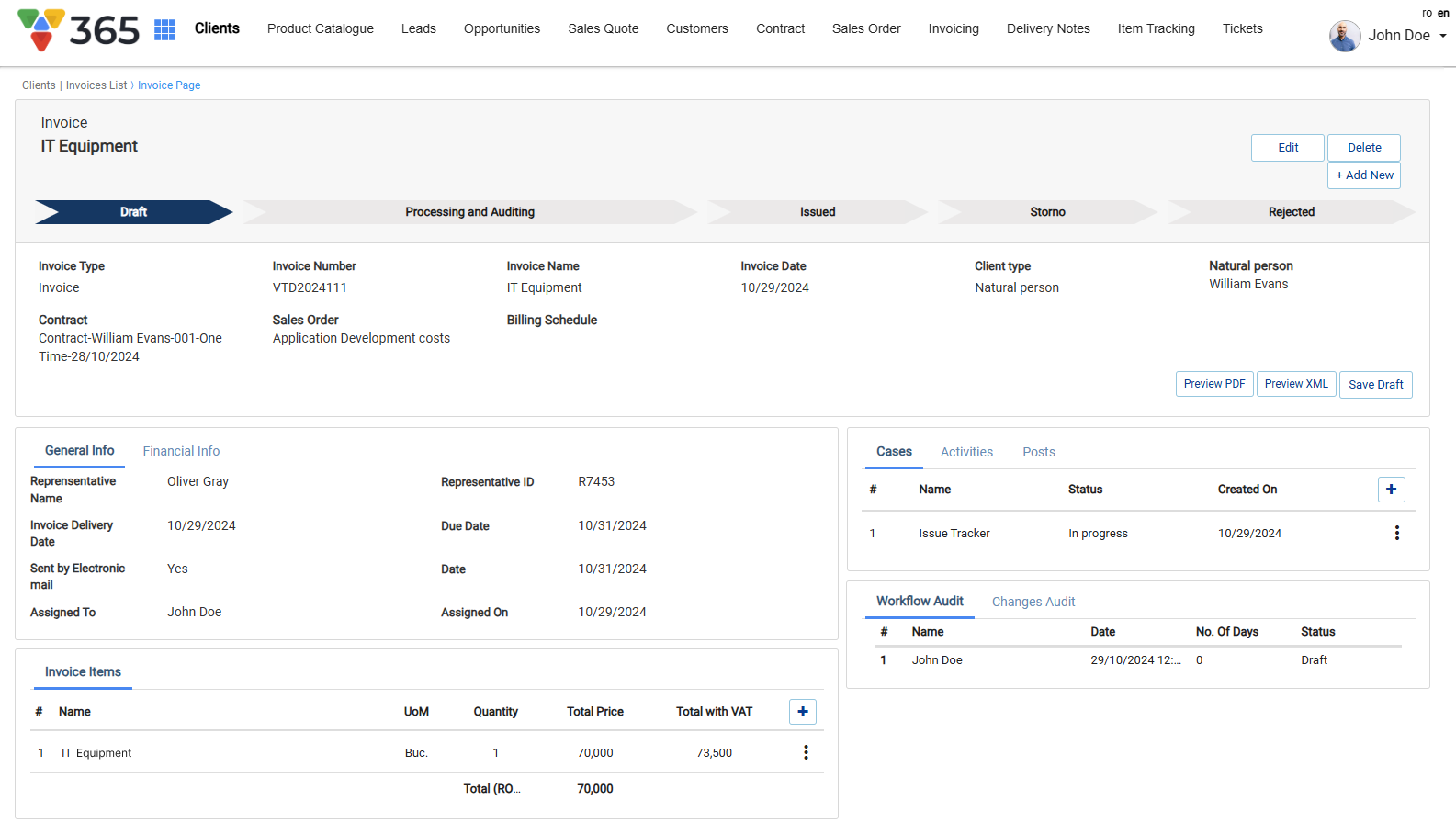Show the Activities tab
The width and height of the screenshot is (1456, 834).
(x=966, y=452)
